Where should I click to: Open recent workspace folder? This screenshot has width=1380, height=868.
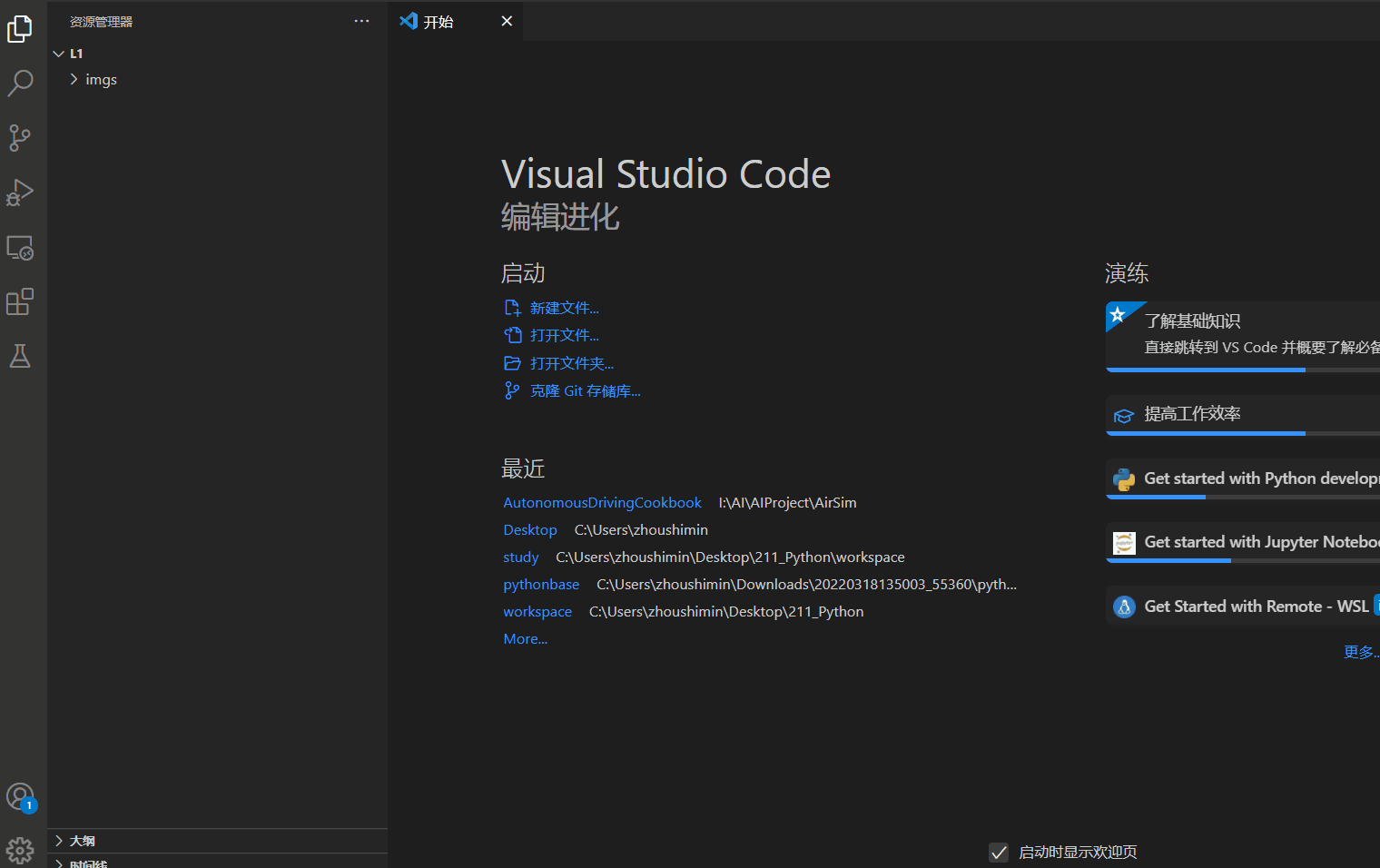click(x=537, y=611)
